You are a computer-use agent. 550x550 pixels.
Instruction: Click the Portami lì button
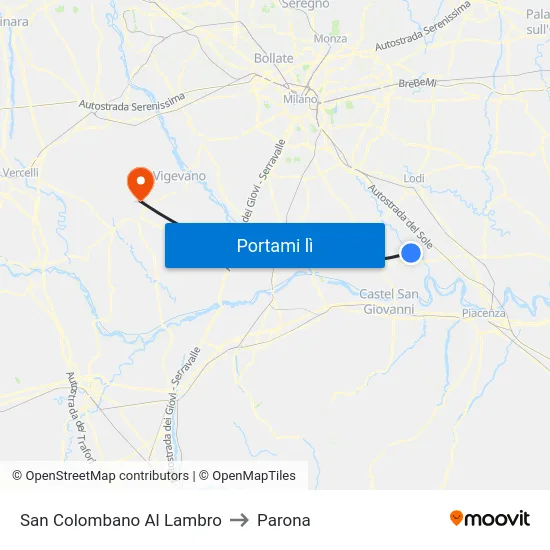275,246
